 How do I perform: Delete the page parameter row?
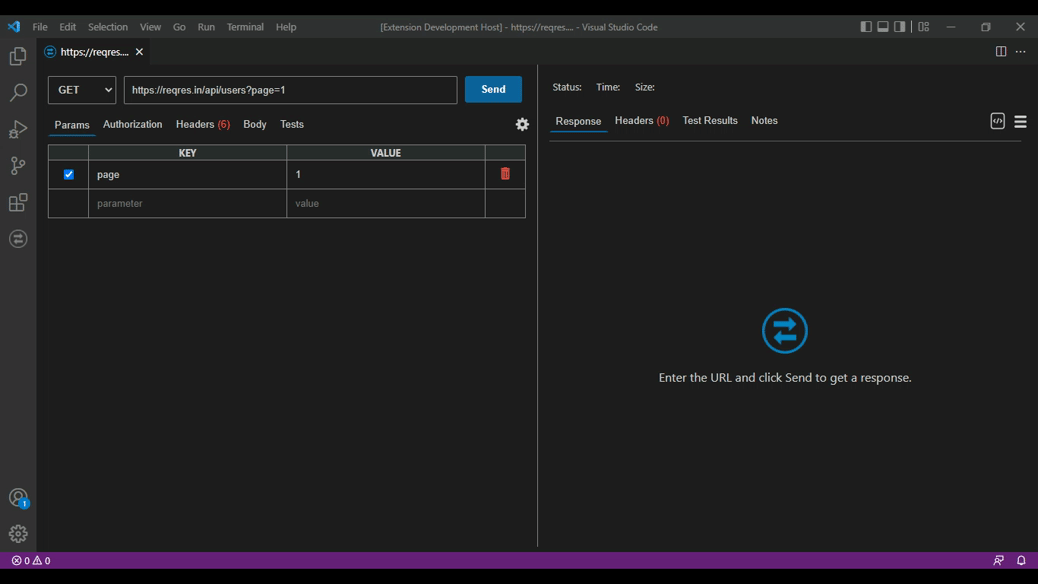505,174
